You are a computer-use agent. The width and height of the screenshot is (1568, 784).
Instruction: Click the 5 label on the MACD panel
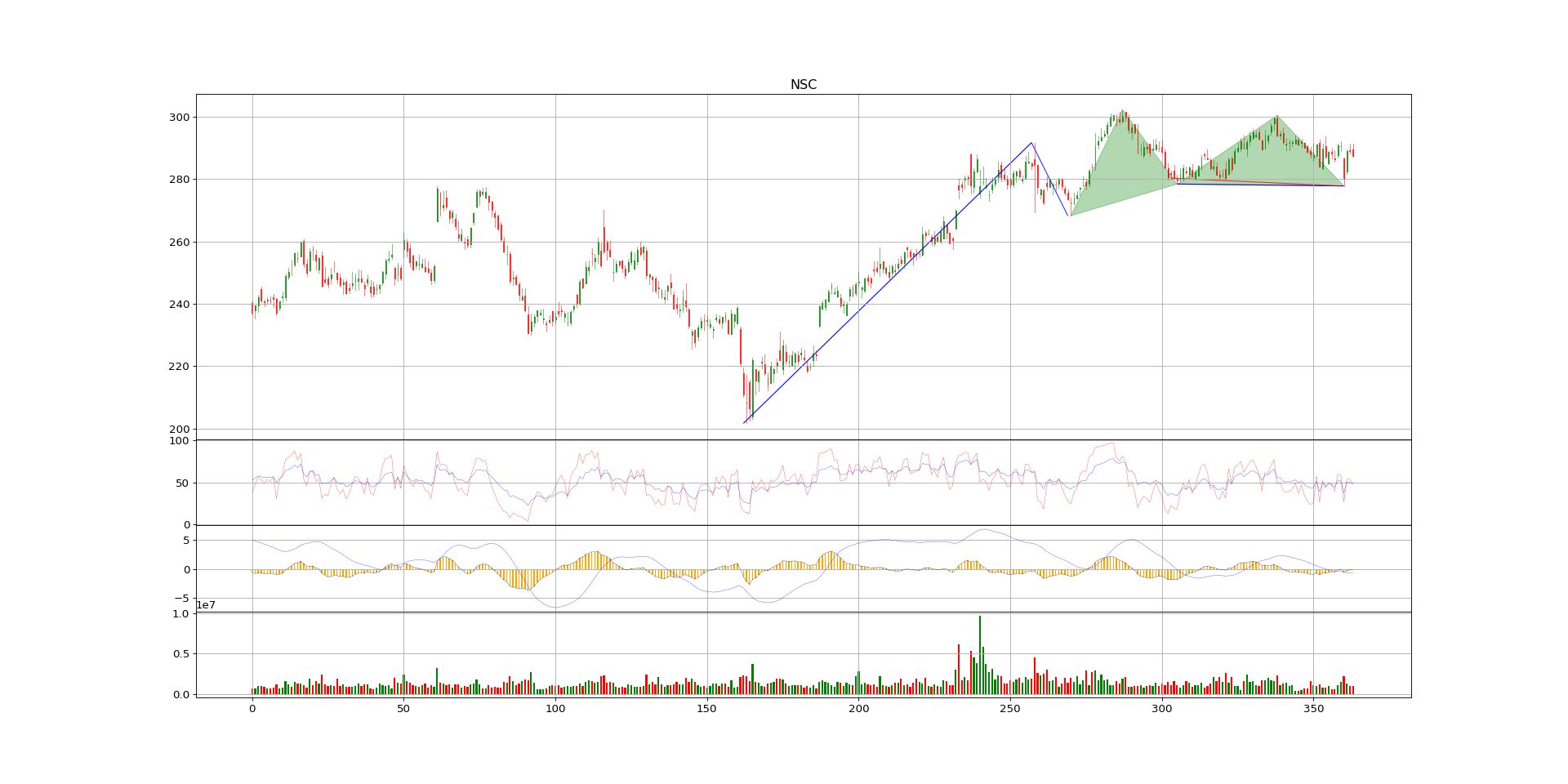185,541
